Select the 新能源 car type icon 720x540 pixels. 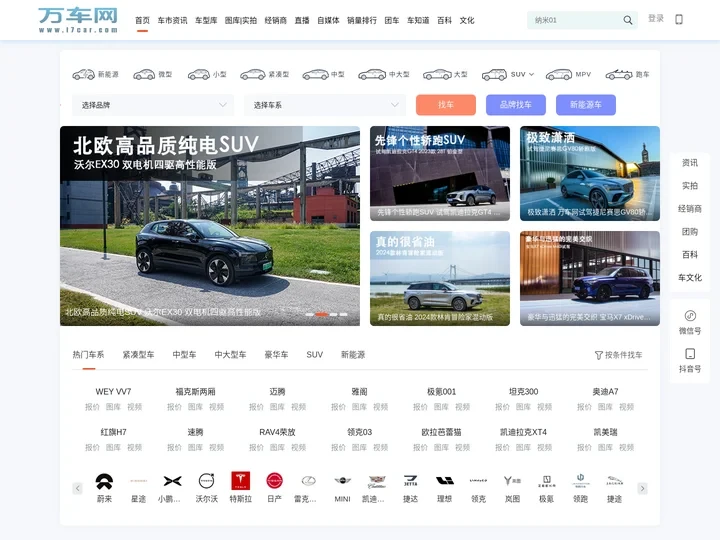click(x=84, y=74)
